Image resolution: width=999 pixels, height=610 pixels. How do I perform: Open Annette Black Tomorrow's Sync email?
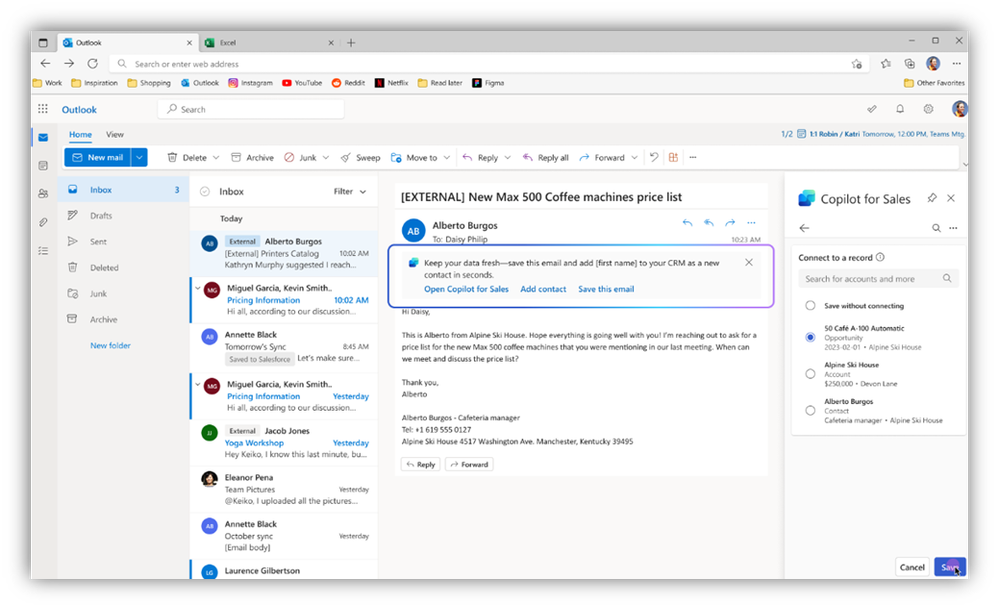[284, 346]
